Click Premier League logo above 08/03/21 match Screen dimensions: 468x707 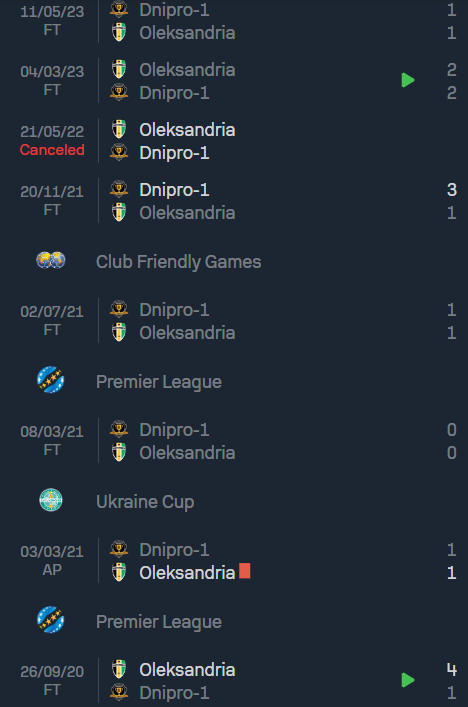point(50,380)
